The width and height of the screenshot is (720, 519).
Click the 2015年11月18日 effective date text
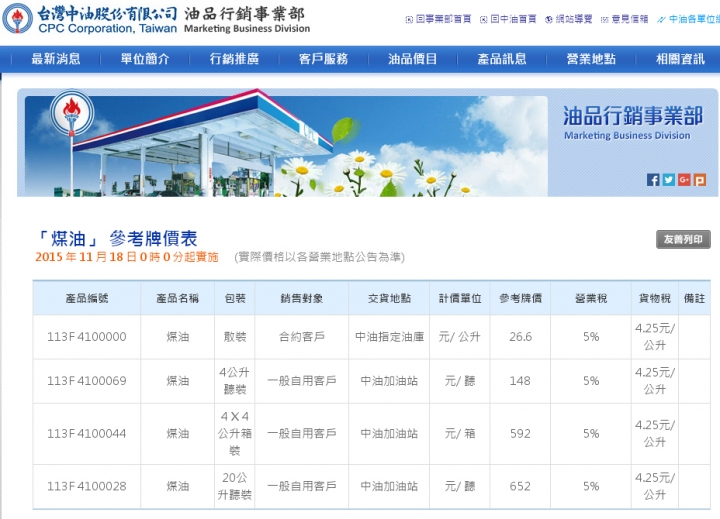126,257
